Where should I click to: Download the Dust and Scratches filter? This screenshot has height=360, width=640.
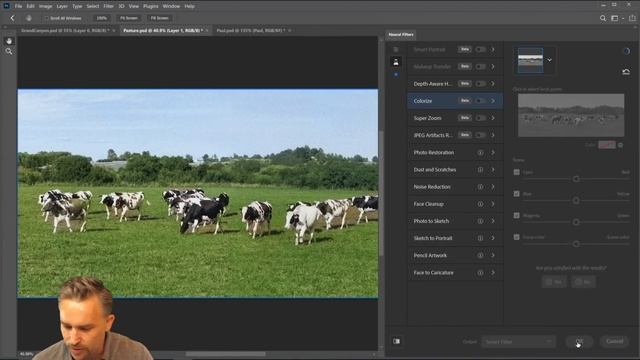480,170
